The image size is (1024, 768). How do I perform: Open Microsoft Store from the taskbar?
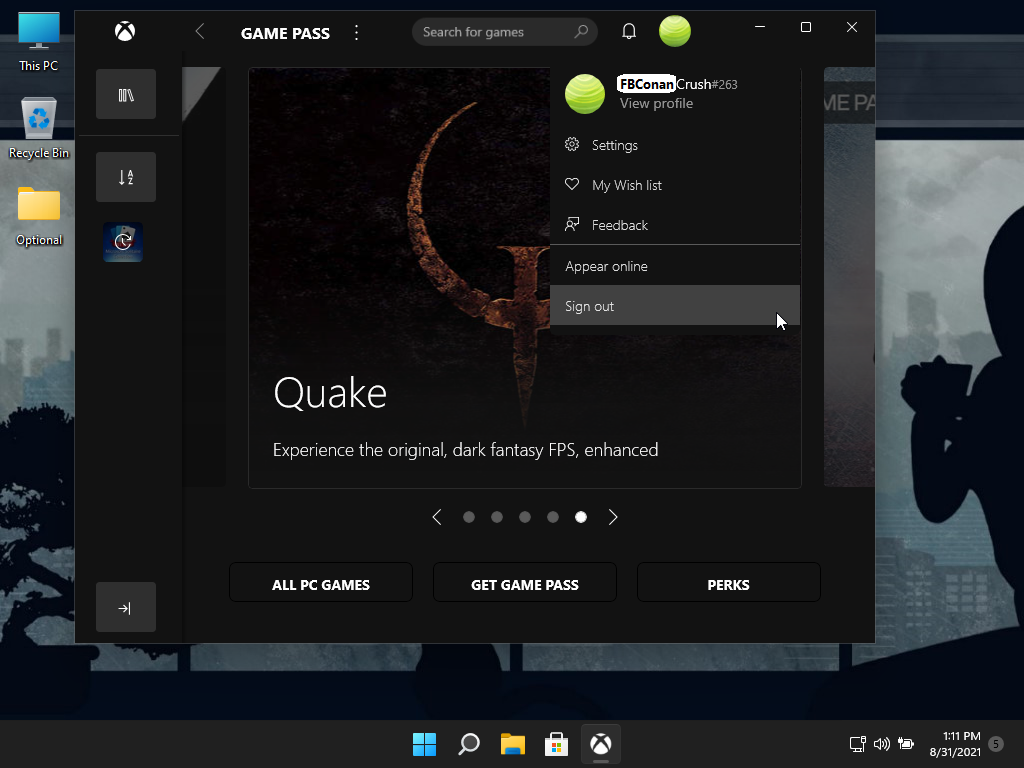(x=556, y=744)
